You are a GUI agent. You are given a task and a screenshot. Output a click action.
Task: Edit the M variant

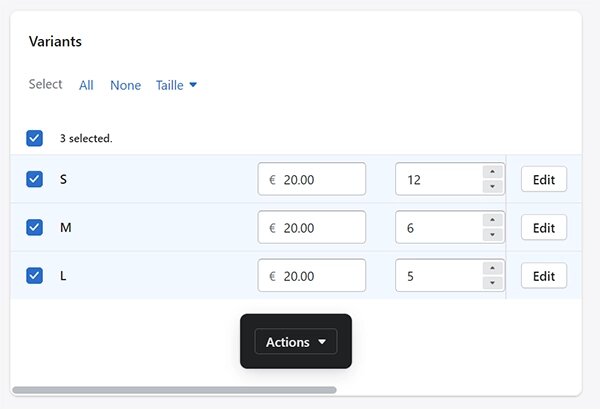544,227
